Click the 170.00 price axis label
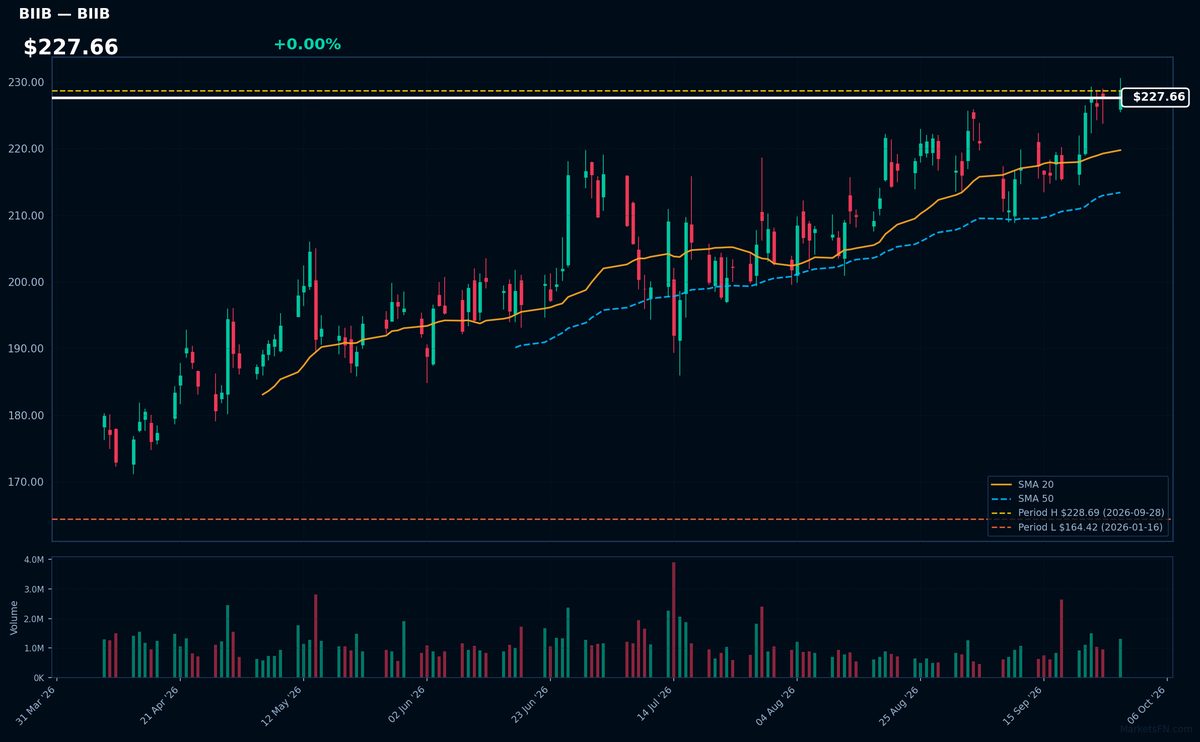 tap(27, 482)
